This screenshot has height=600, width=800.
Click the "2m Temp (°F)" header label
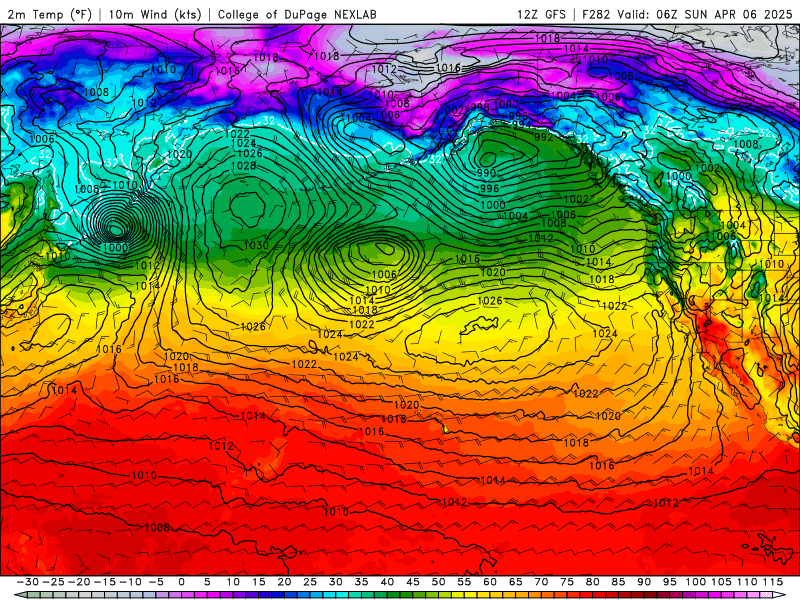pos(49,14)
